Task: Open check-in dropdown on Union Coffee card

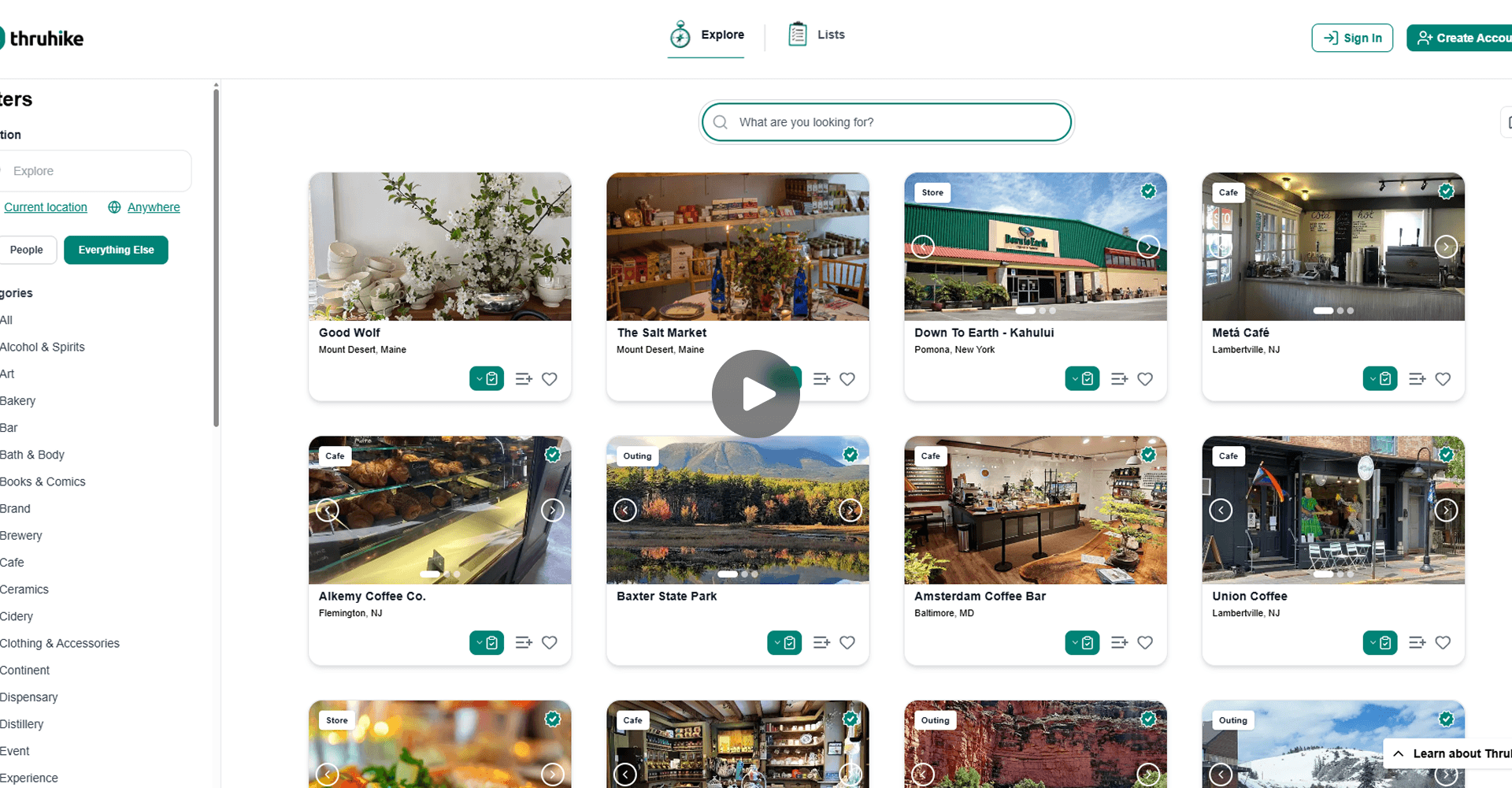Action: [x=1380, y=643]
